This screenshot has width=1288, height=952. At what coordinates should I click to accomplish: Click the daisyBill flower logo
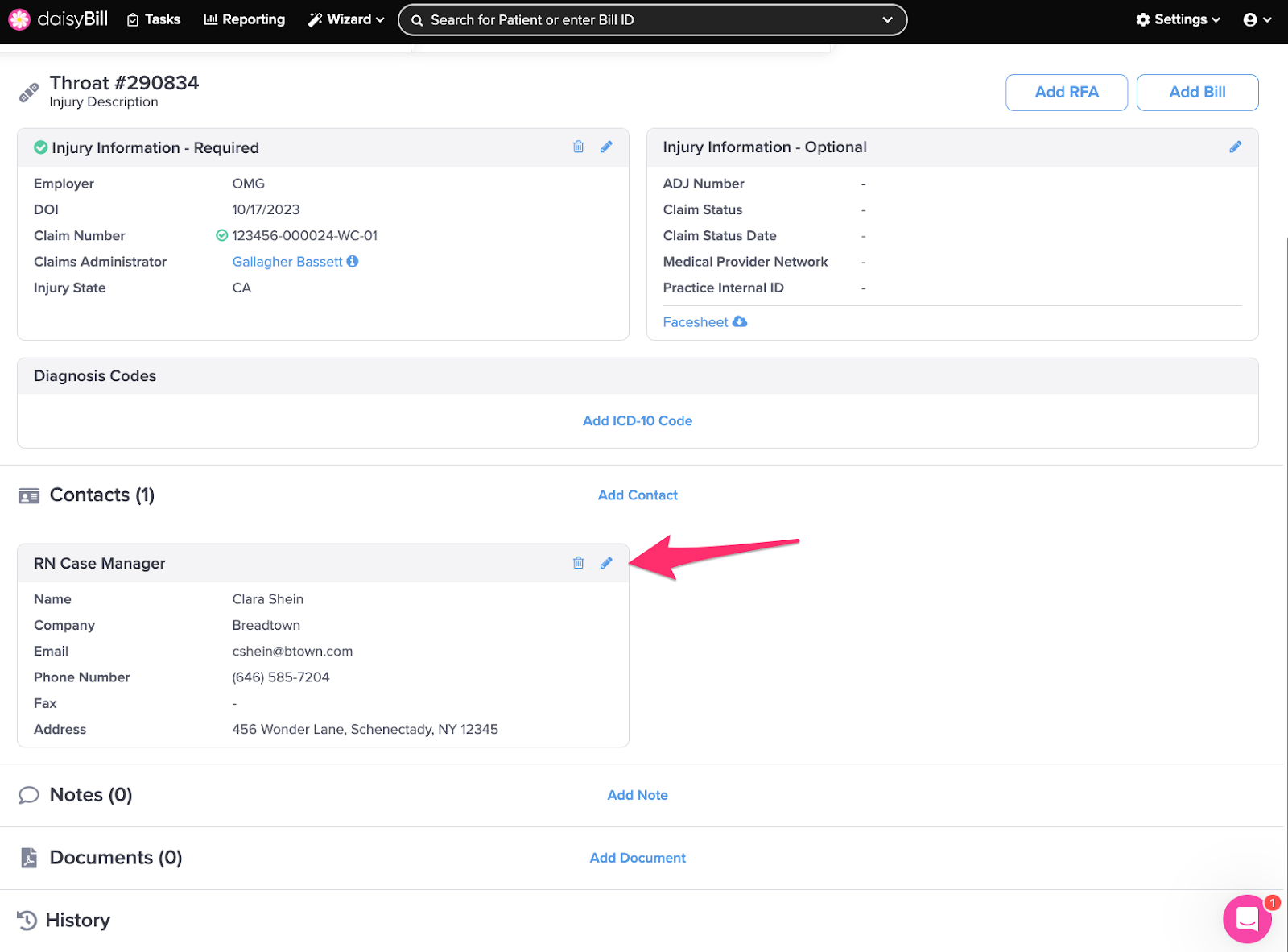coord(19,19)
